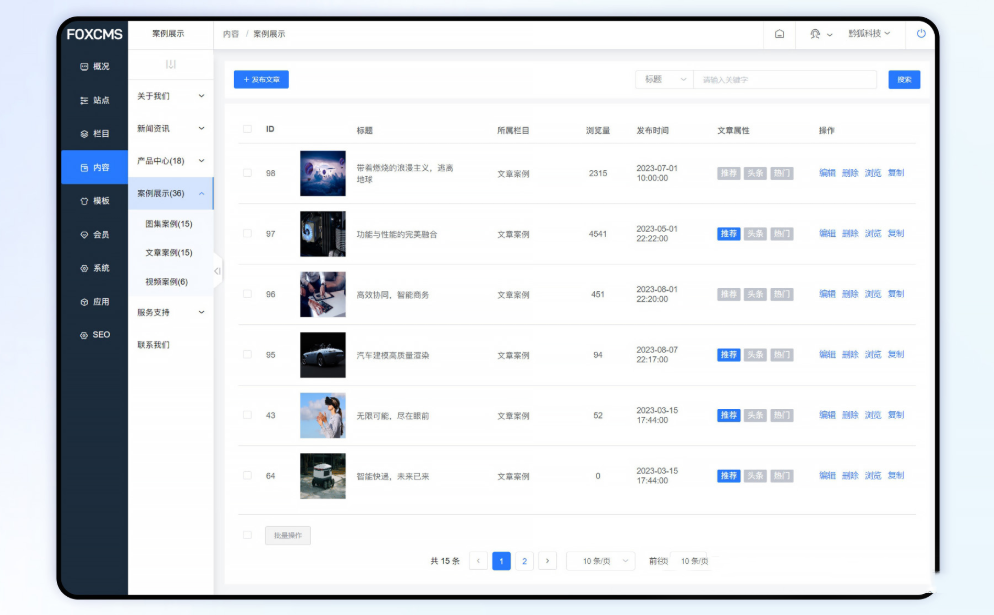Collapse the category panel with arrow handle
Screen dimensions: 994x615
pos(217,271)
